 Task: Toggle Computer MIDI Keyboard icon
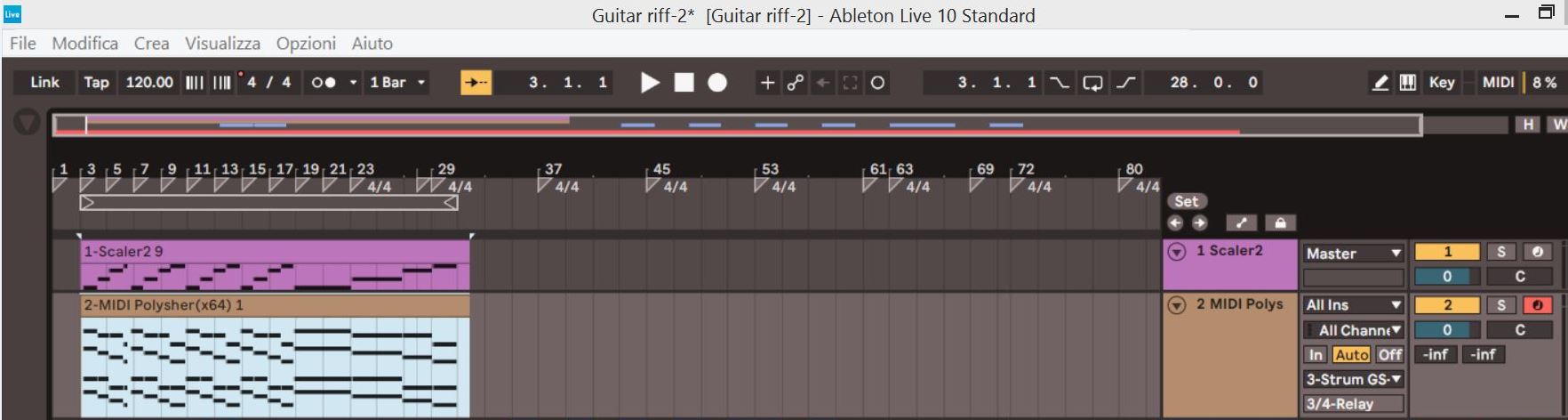click(1407, 83)
